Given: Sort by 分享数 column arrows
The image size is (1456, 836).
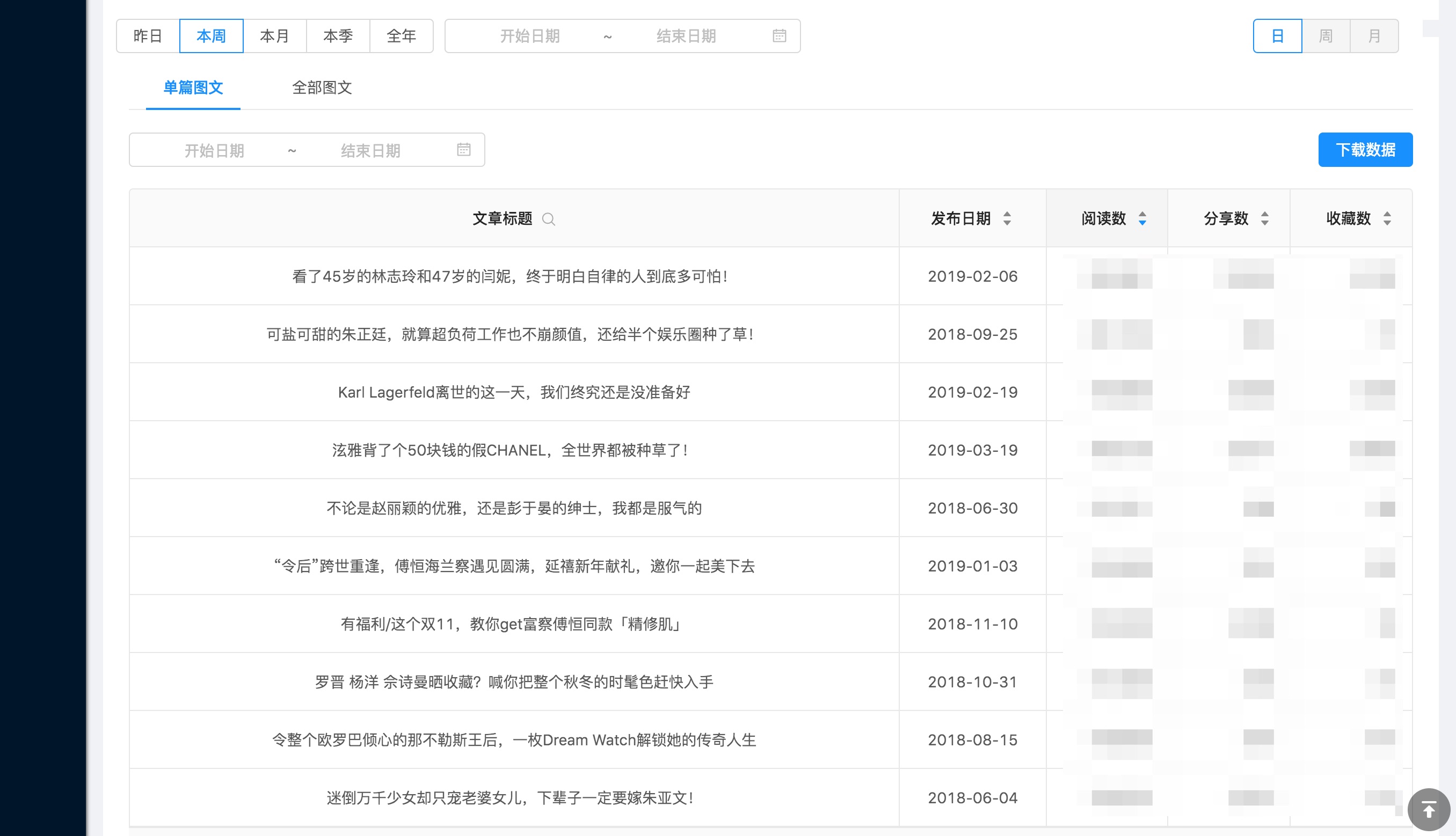Looking at the screenshot, I should coord(1264,219).
